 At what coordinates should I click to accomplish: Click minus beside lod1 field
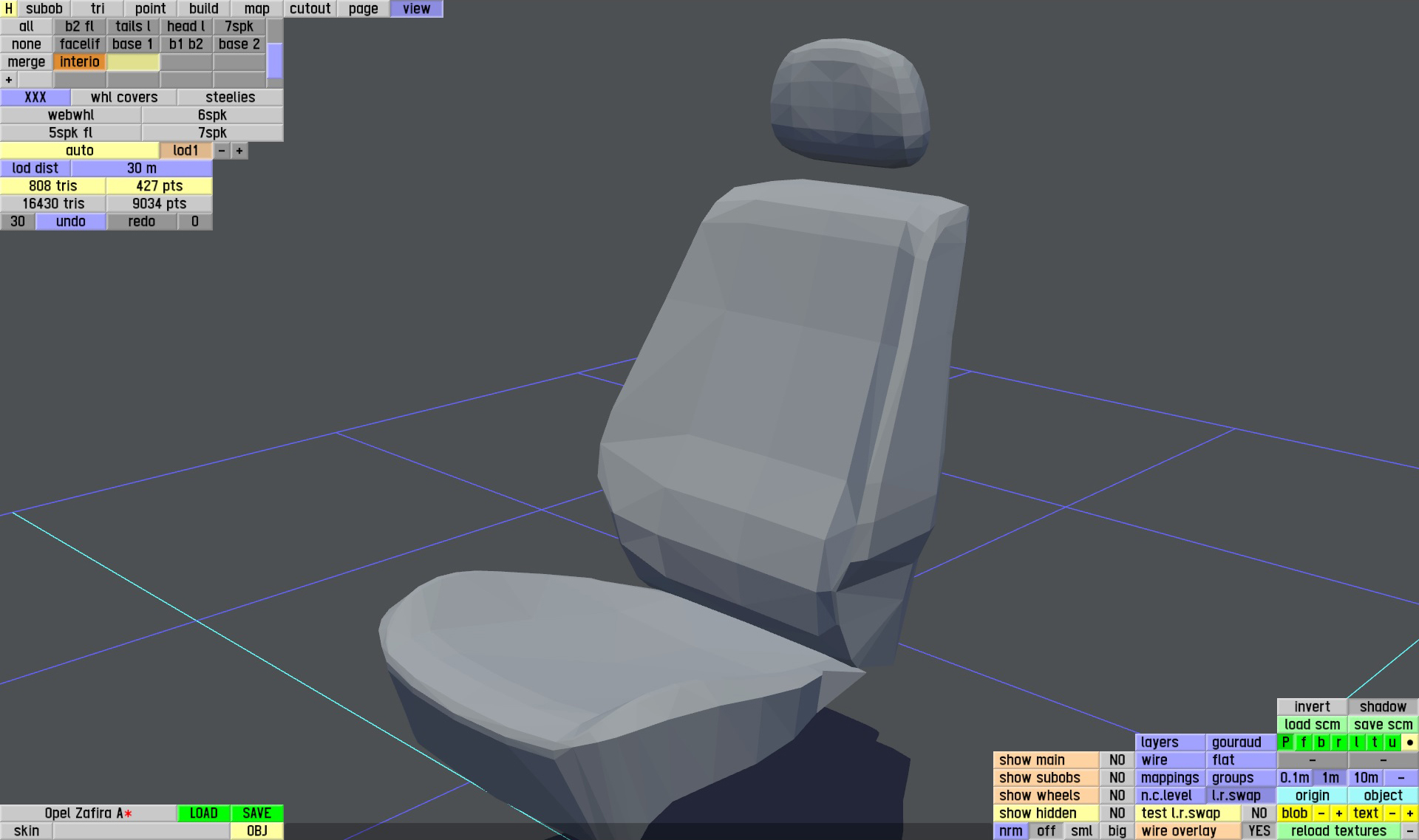222,151
